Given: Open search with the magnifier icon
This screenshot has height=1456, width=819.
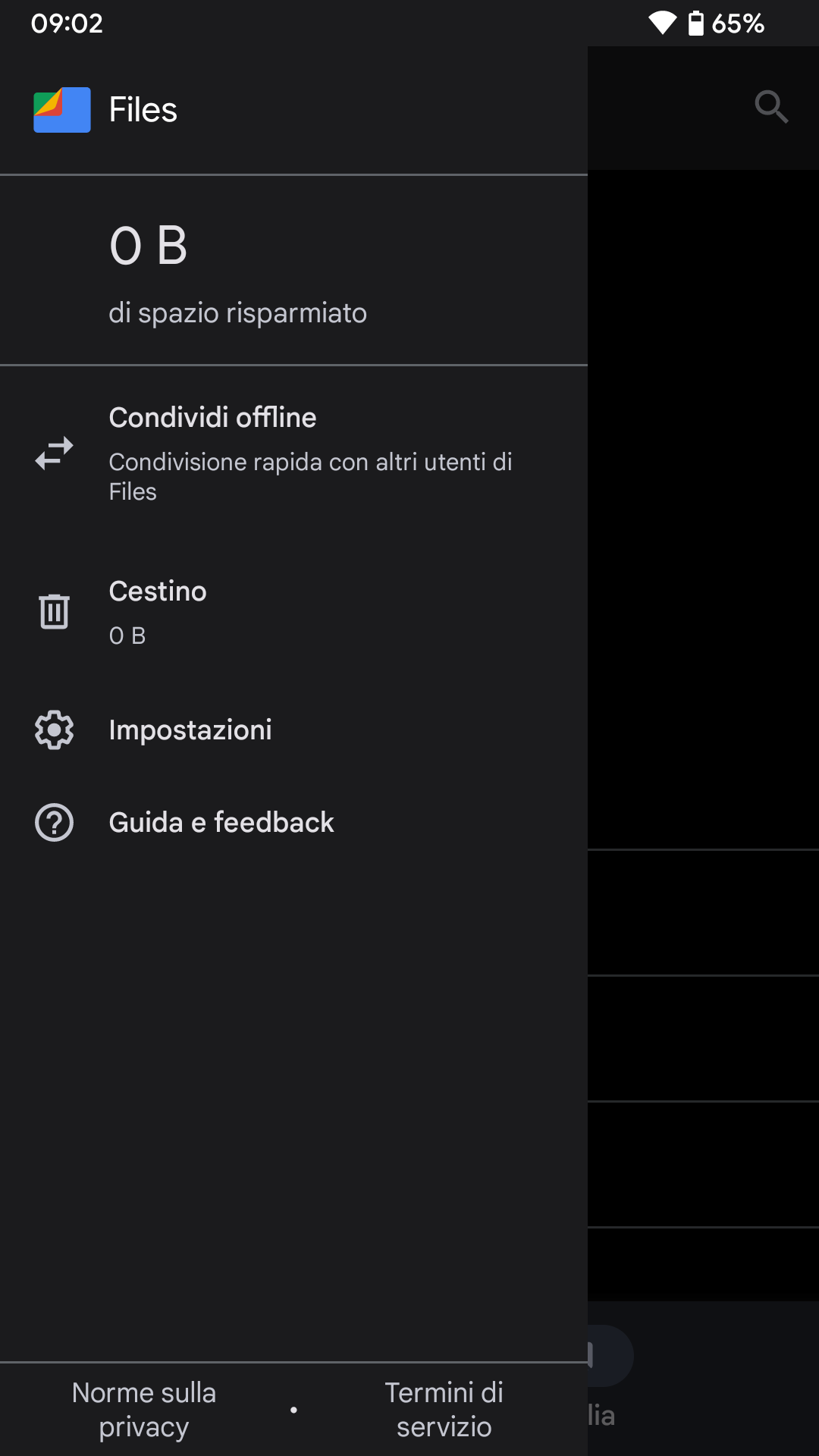Looking at the screenshot, I should tap(771, 107).
